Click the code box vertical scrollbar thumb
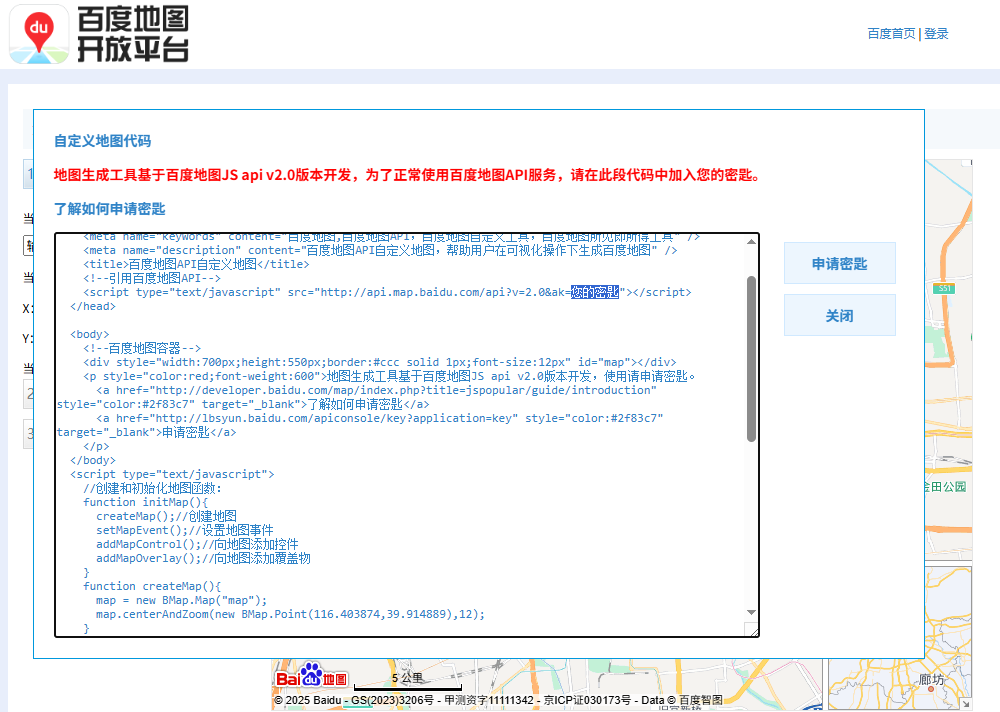The width and height of the screenshot is (1000, 712). point(751,358)
